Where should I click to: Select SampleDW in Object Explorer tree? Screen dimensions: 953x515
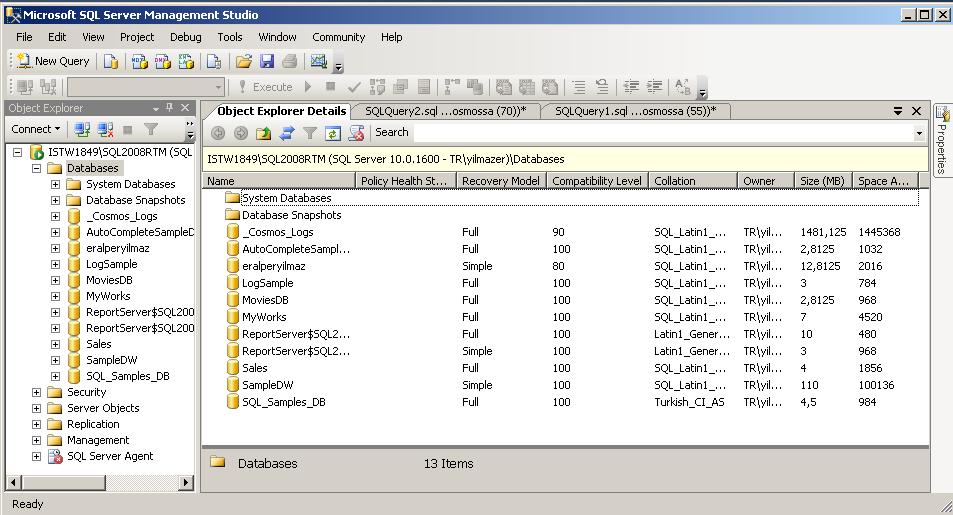click(x=111, y=360)
